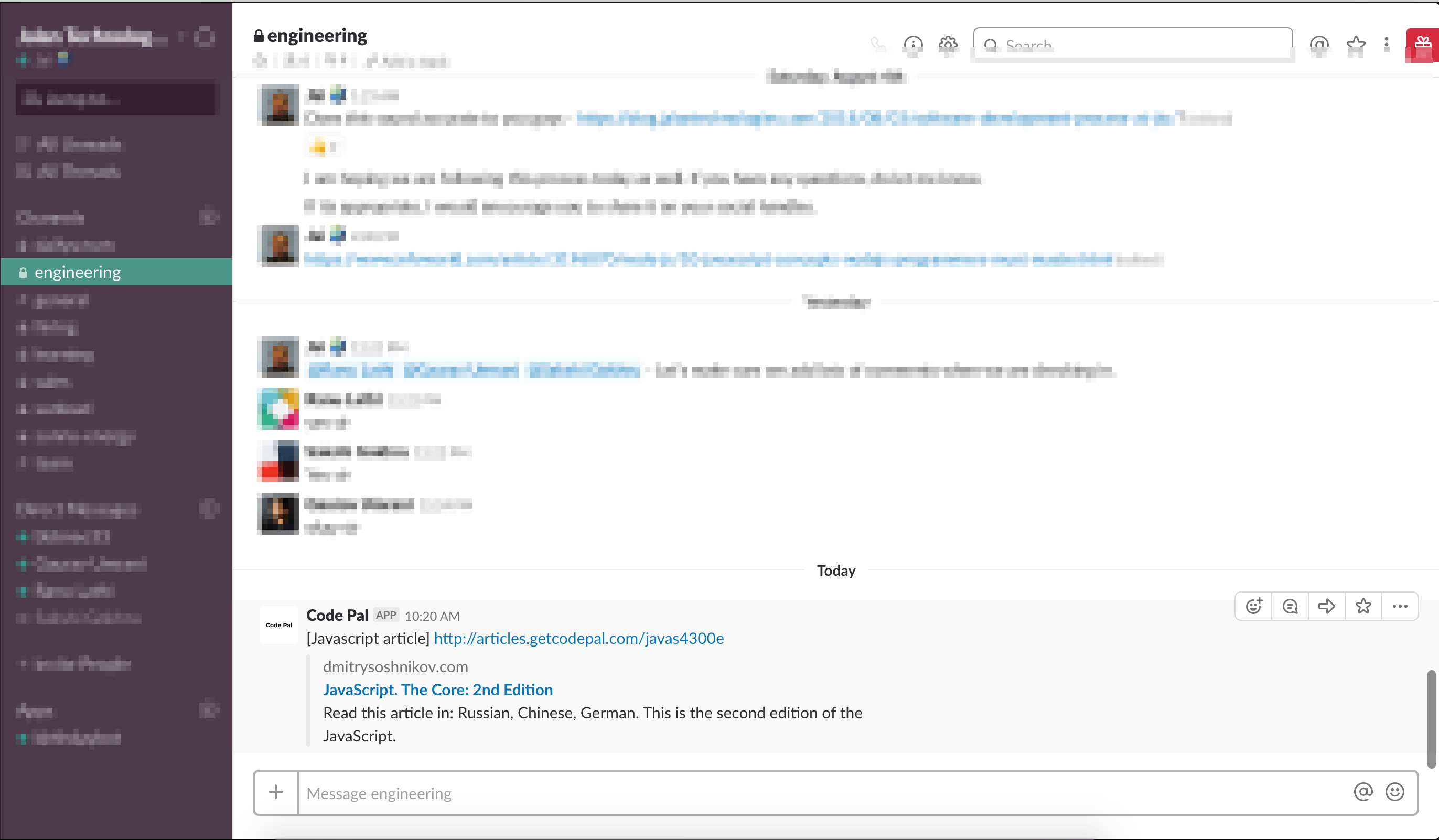This screenshot has height=840, width=1439.
Task: Start a thread on Code Pal message
Action: tap(1290, 606)
